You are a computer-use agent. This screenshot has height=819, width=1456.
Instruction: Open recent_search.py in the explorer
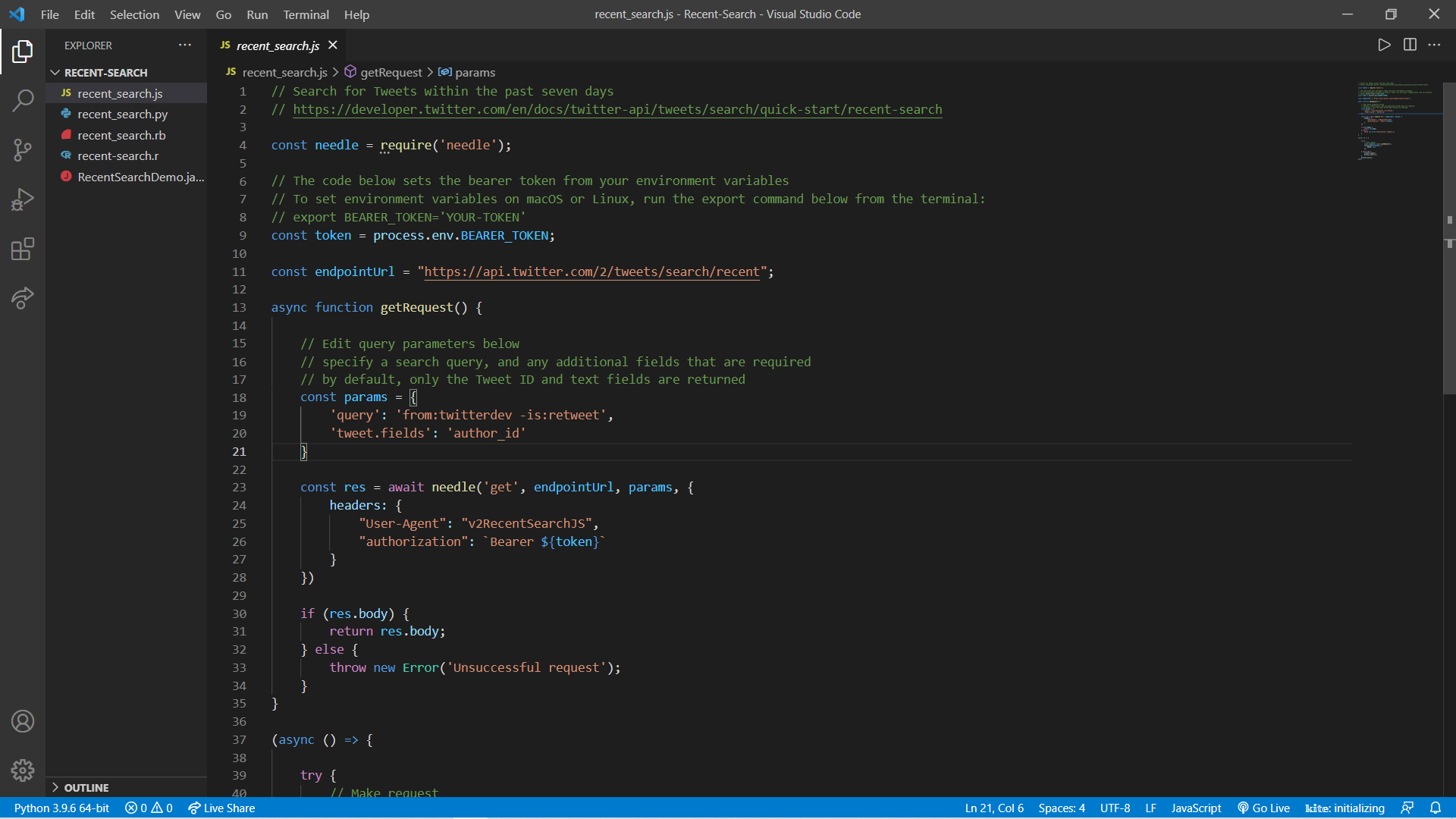pyautogui.click(x=122, y=115)
